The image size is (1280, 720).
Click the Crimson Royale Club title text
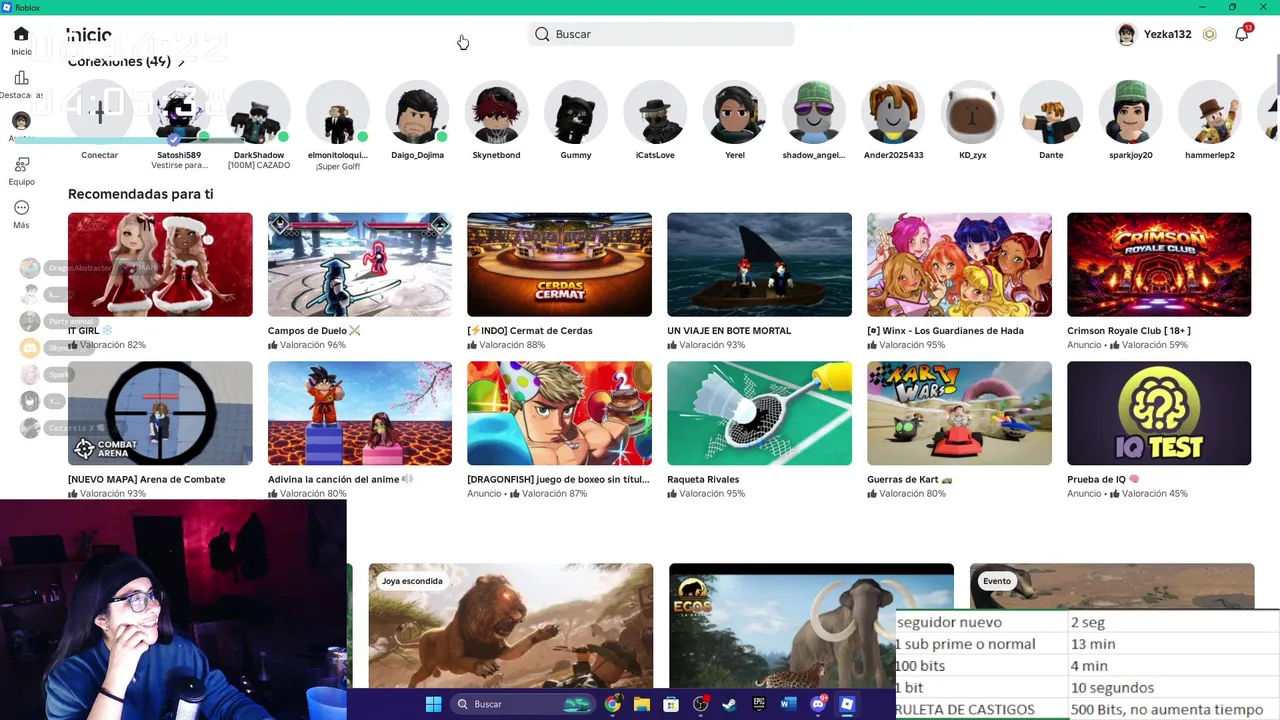[1129, 331]
